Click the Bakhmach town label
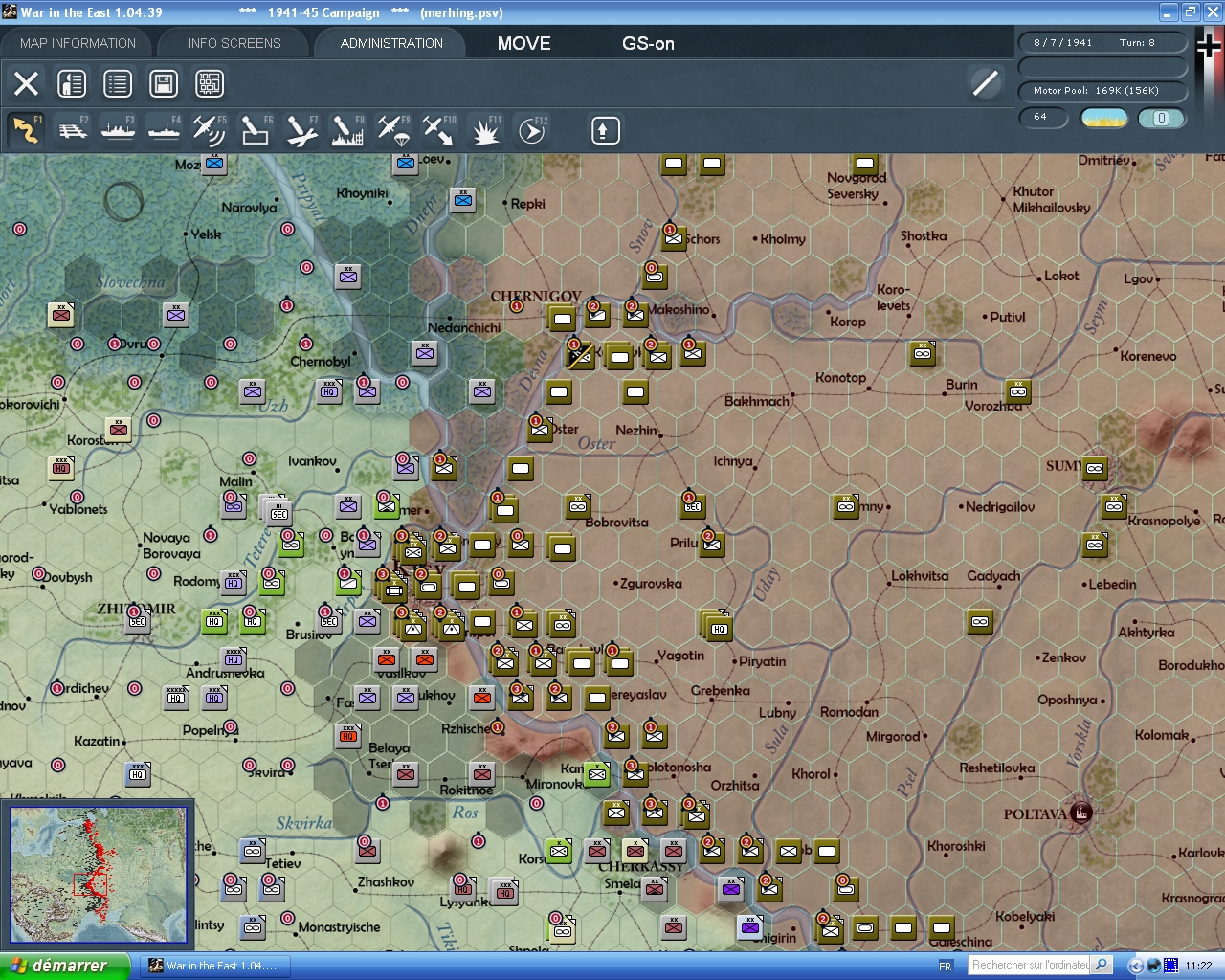Image resolution: width=1225 pixels, height=980 pixels. tap(757, 401)
